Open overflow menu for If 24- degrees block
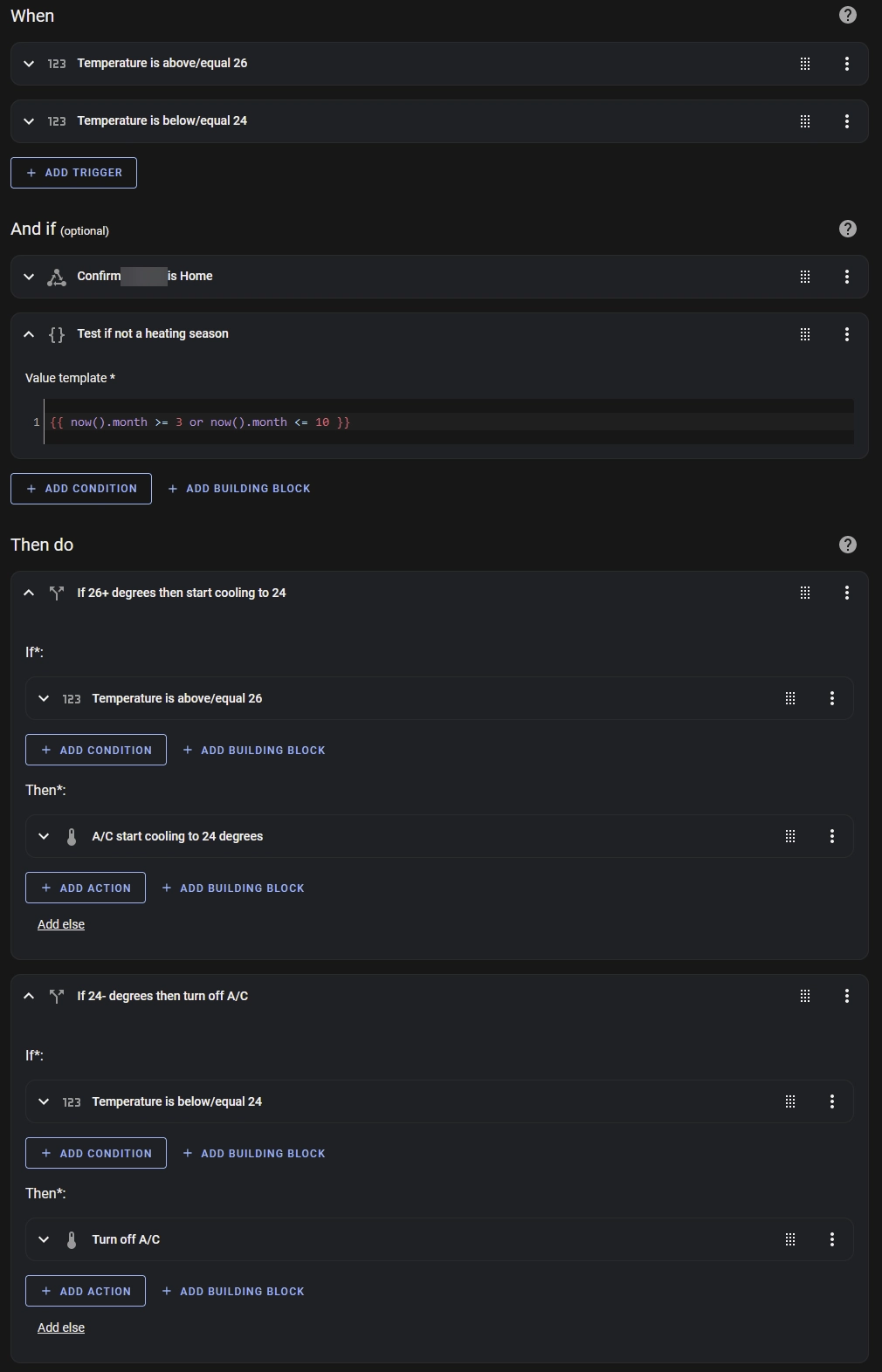This screenshot has width=882, height=1372. (846, 996)
